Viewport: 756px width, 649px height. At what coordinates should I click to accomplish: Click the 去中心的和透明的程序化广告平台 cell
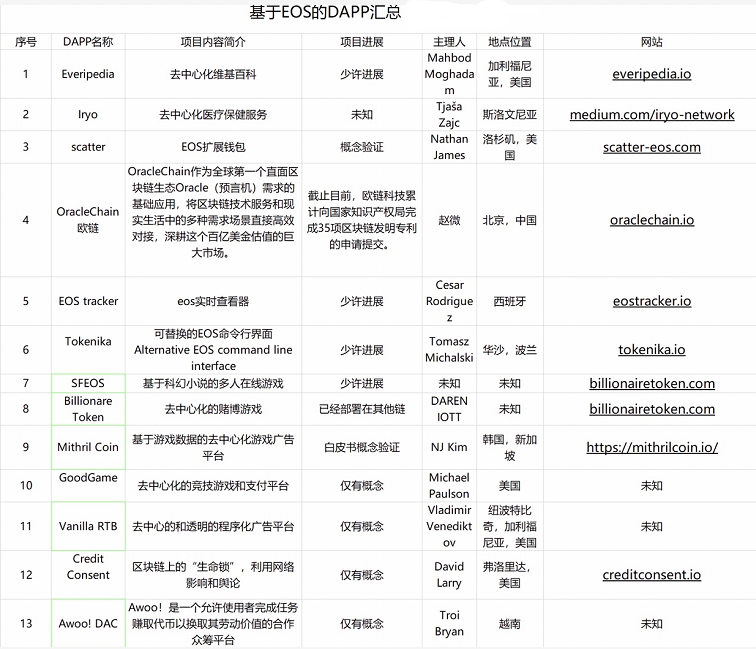(213, 526)
